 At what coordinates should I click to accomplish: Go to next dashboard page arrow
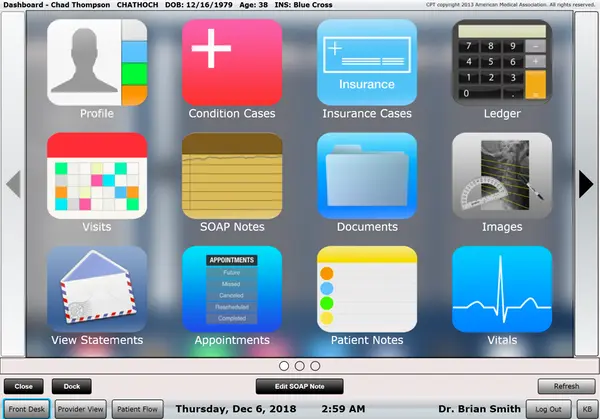click(586, 184)
